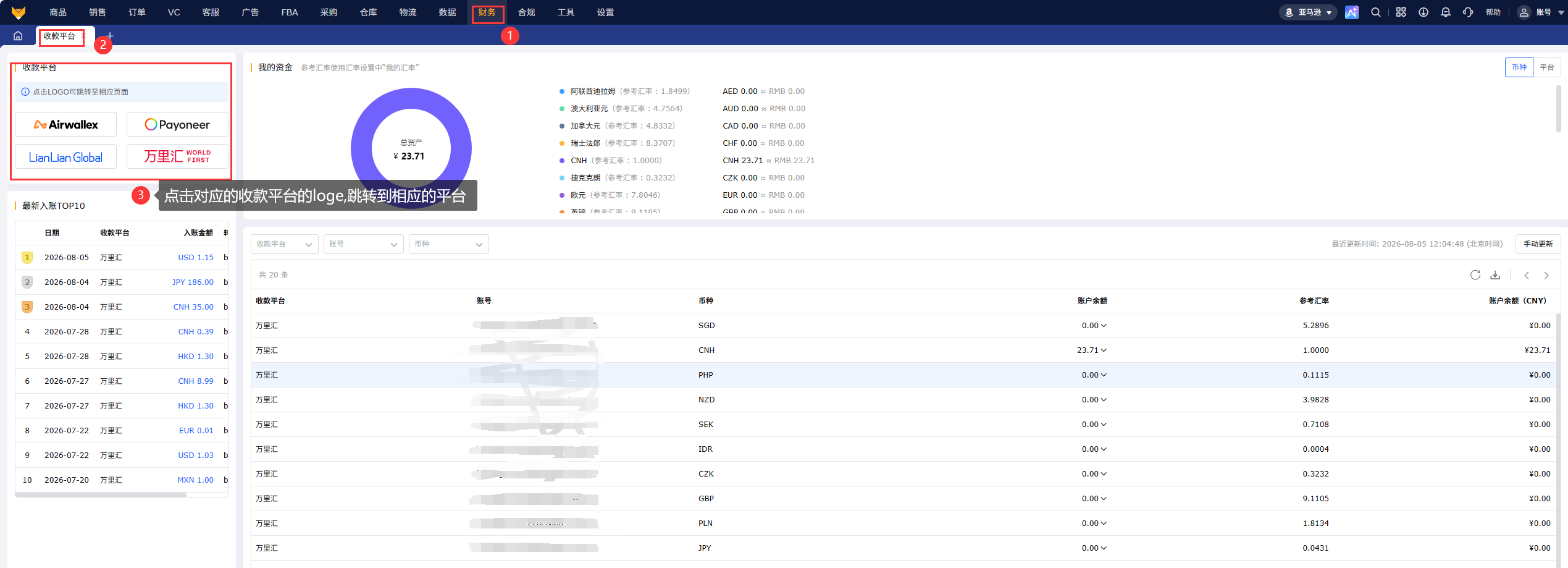
Task: Expand the 账号 account menu arrow
Action: 1562,12
